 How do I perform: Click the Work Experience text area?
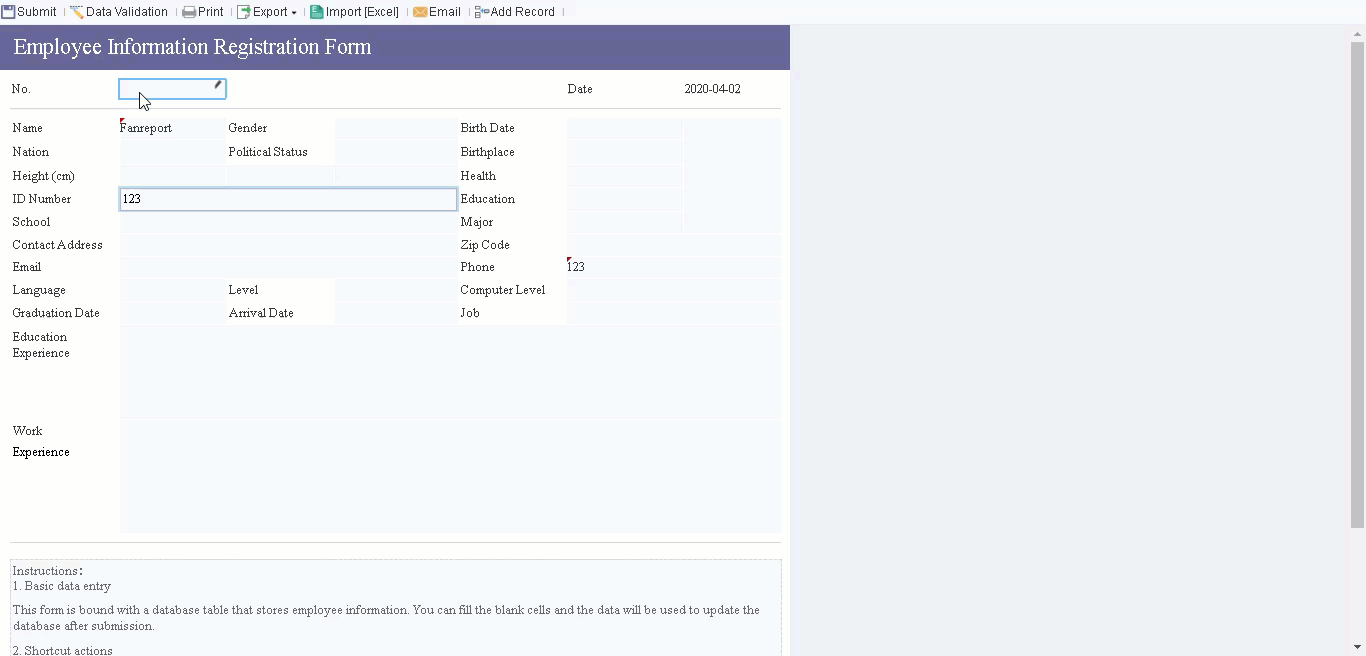450,476
